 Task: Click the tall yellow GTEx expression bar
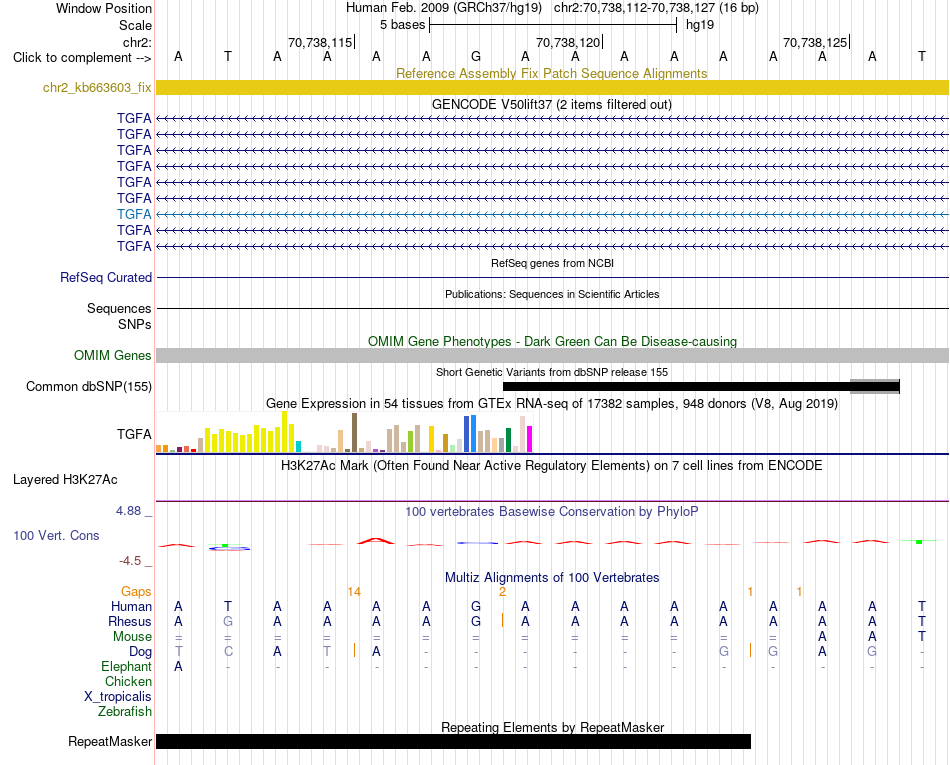point(284,431)
